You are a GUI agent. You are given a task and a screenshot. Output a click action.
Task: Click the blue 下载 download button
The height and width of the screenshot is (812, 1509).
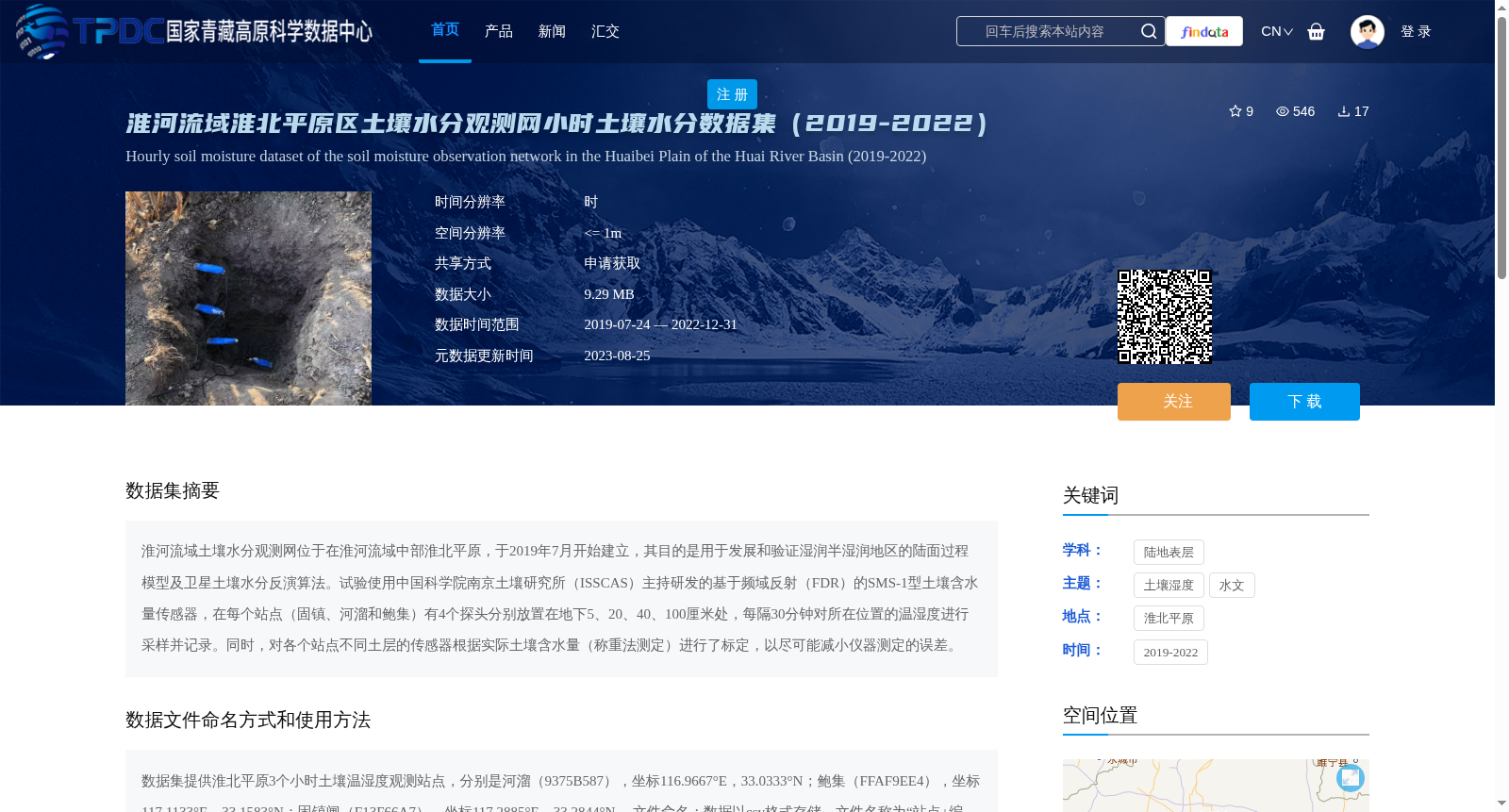point(1304,402)
